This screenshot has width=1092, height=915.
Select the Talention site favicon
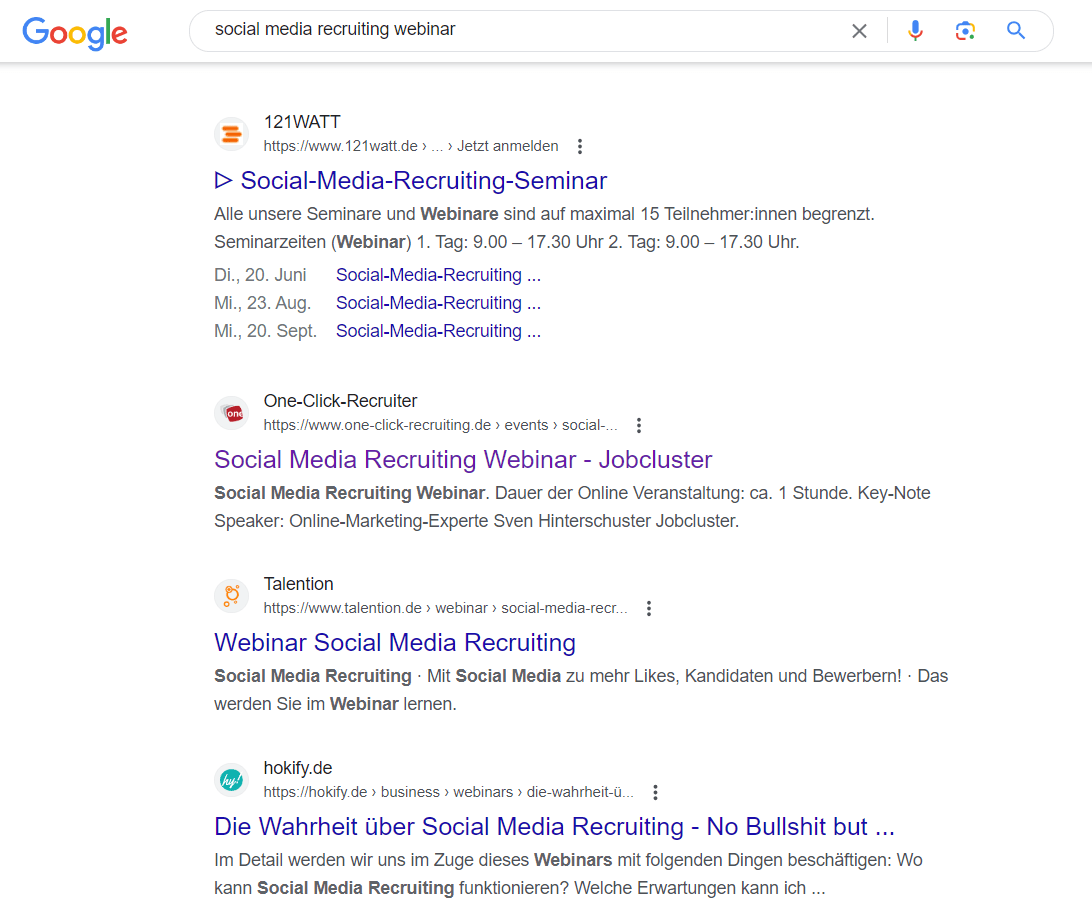click(231, 595)
